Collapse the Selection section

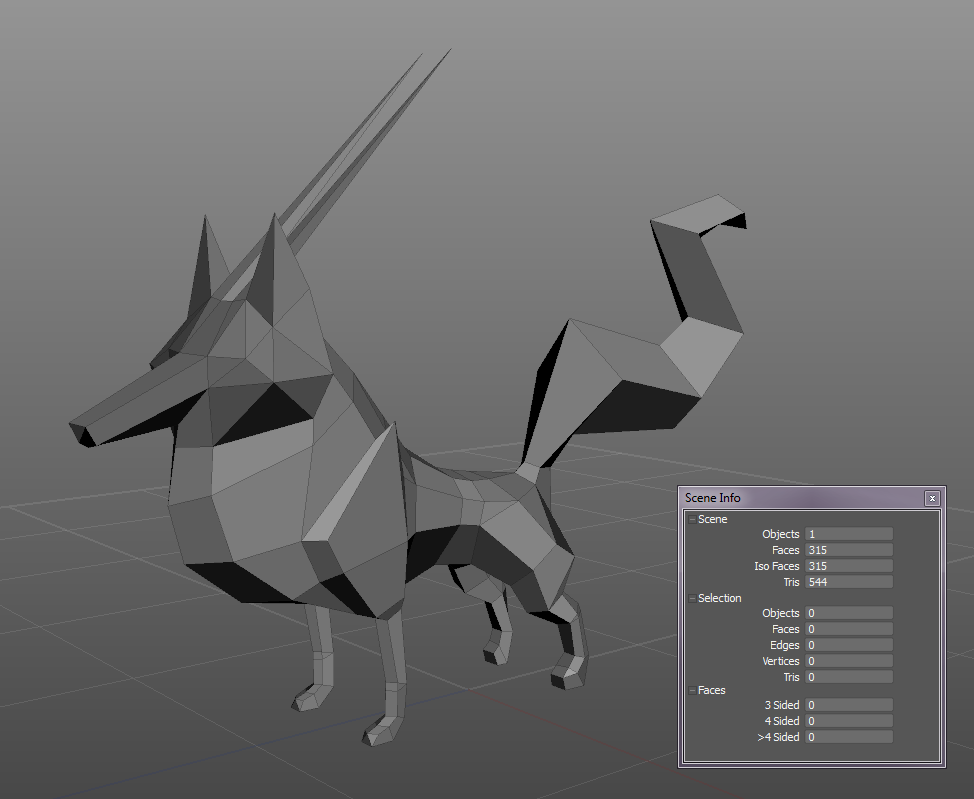pyautogui.click(x=692, y=598)
